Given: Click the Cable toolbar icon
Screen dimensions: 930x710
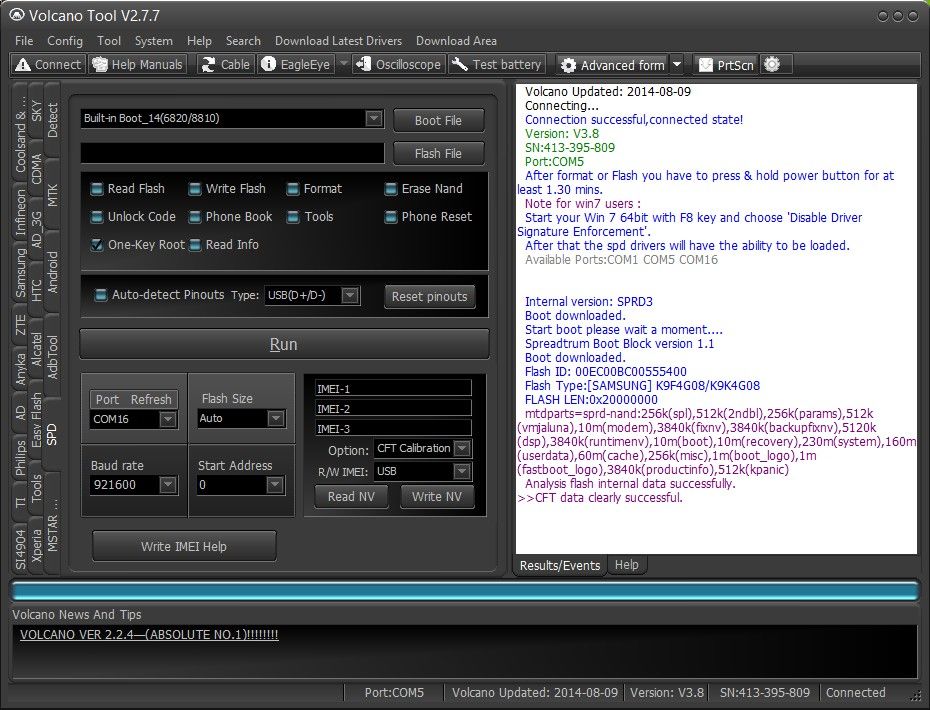Looking at the screenshot, I should pos(225,65).
